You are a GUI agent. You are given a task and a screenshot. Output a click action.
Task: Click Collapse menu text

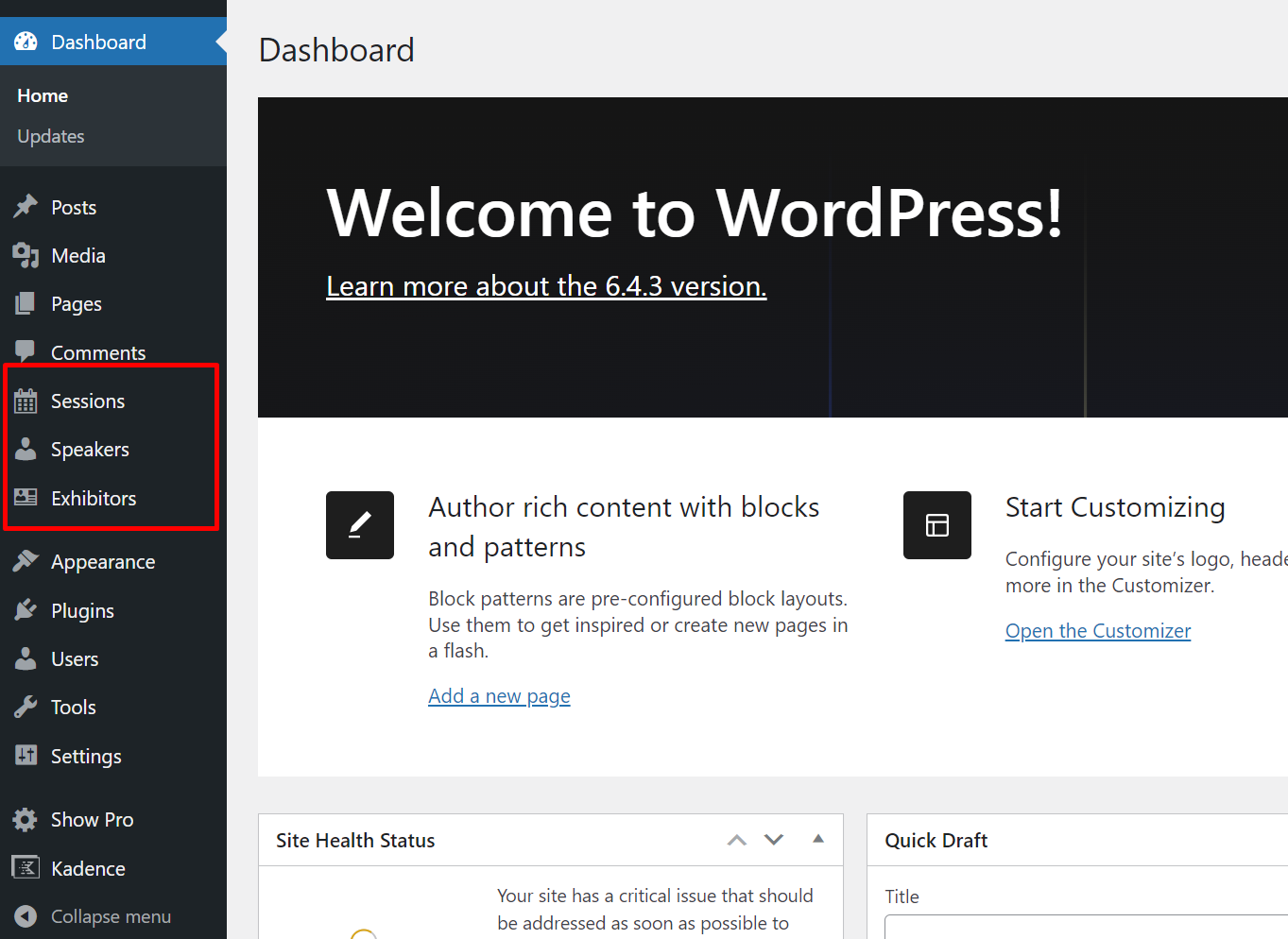pyautogui.click(x=111, y=916)
